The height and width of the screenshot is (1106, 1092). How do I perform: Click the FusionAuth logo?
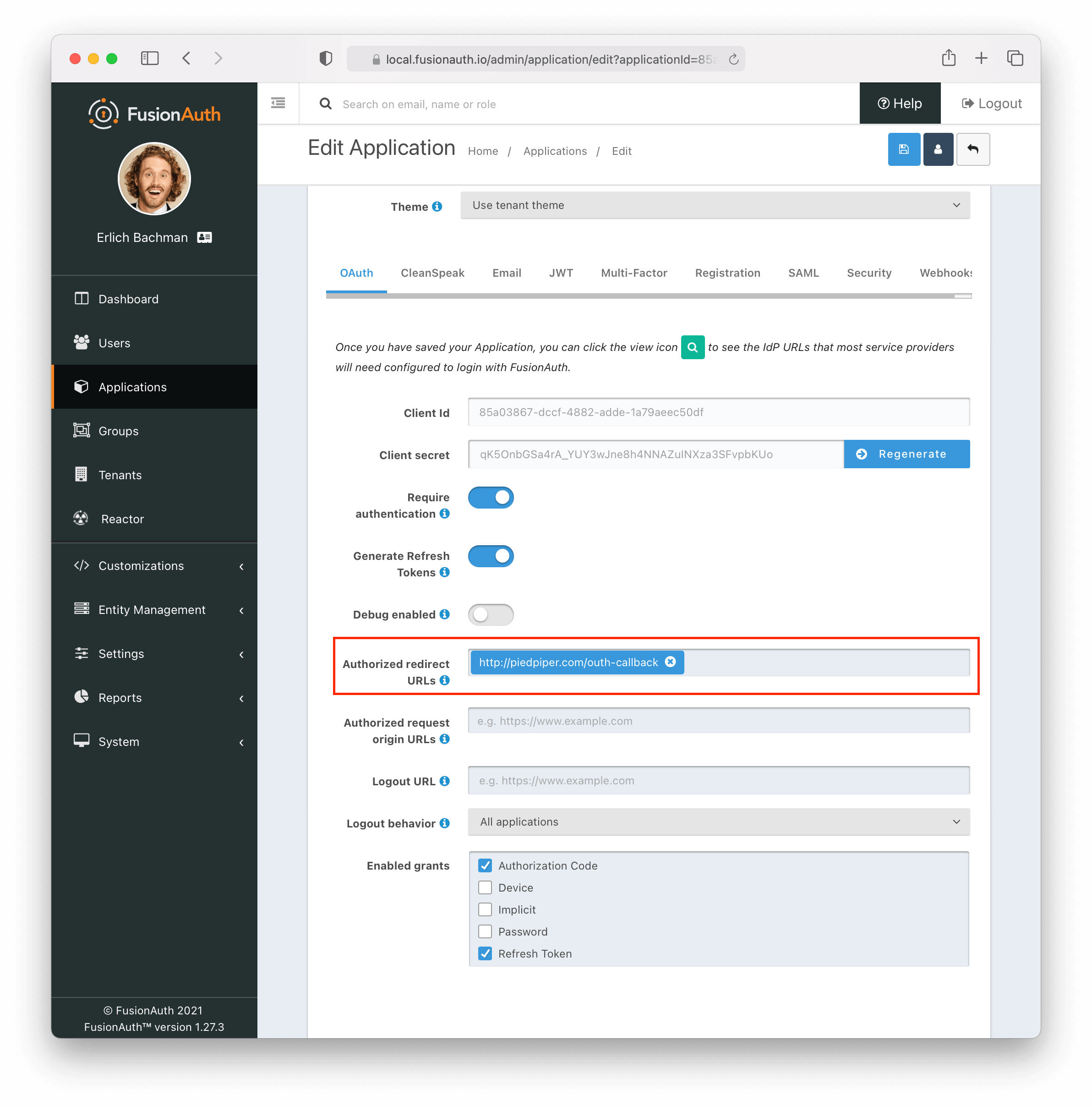pyautogui.click(x=154, y=113)
